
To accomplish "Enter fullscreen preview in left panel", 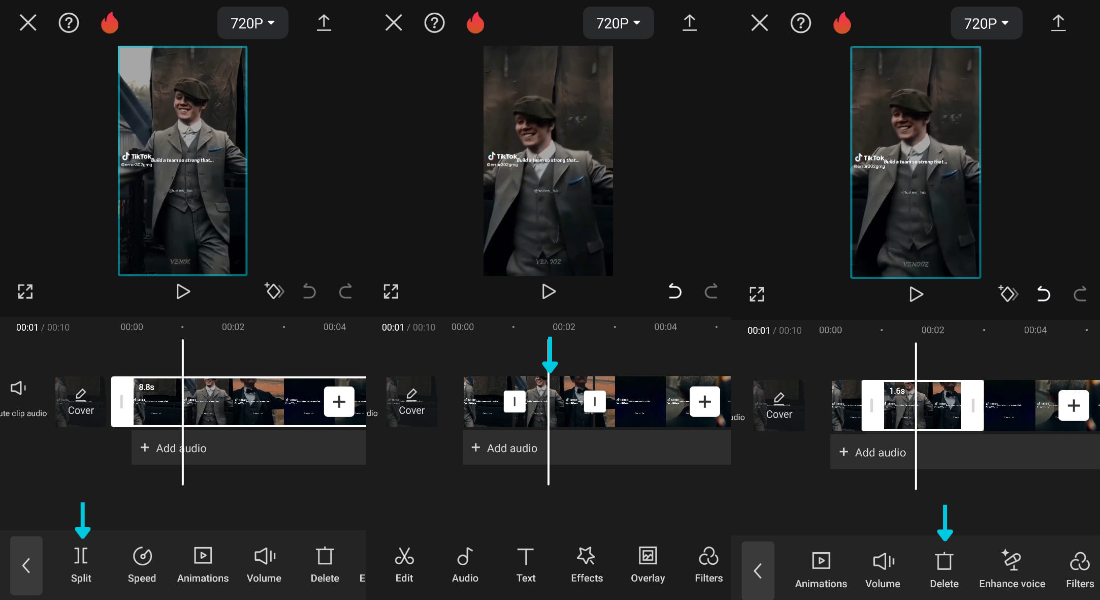I will [25, 291].
